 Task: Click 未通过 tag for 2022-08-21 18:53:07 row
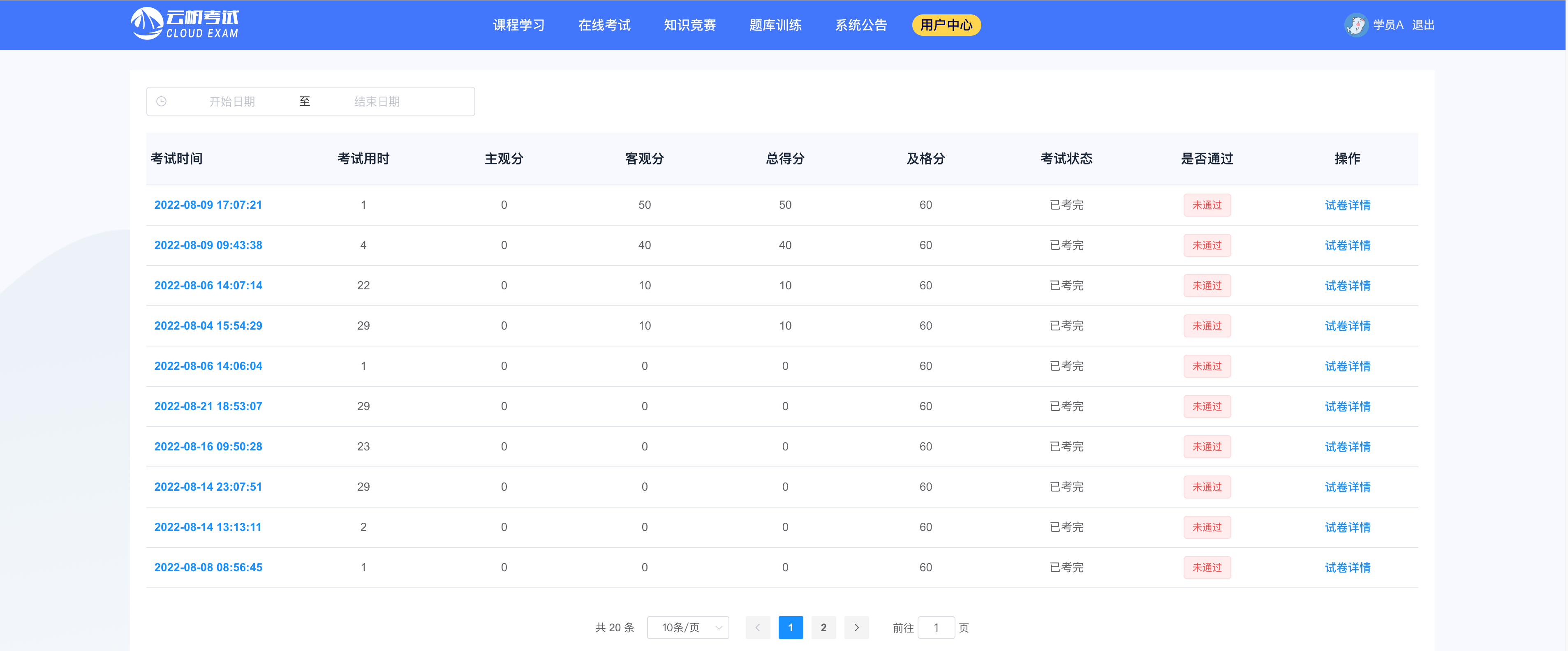[x=1207, y=406]
